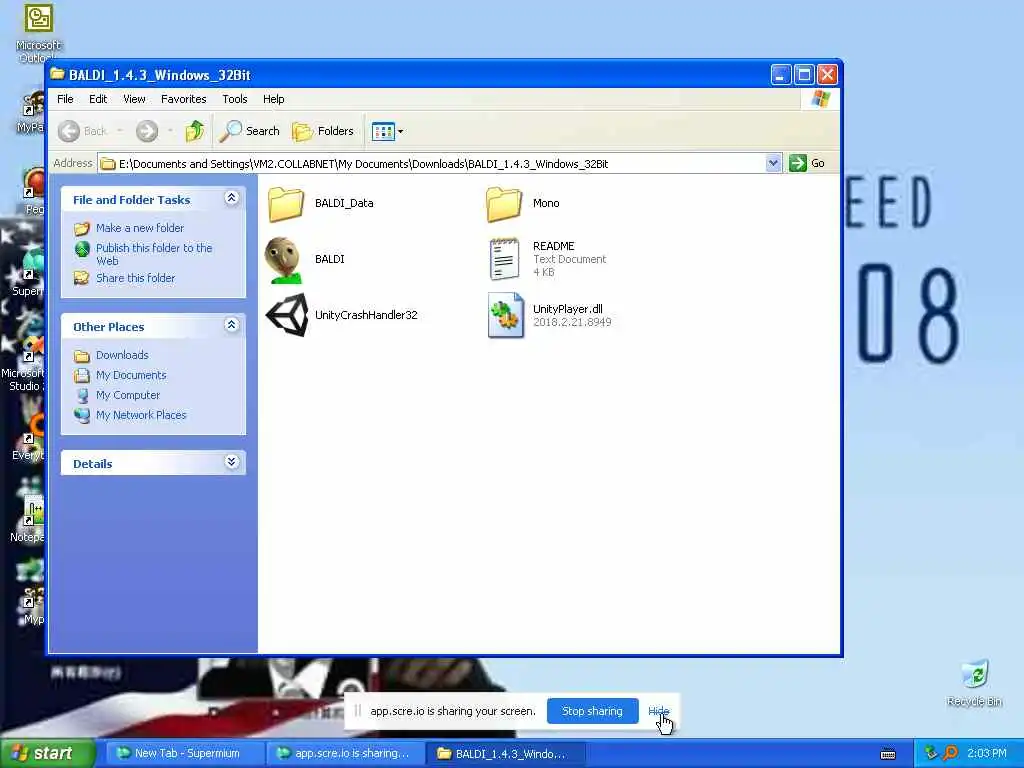Open the Back history dropdown arrow
The image size is (1024, 768).
pyautogui.click(x=120, y=131)
